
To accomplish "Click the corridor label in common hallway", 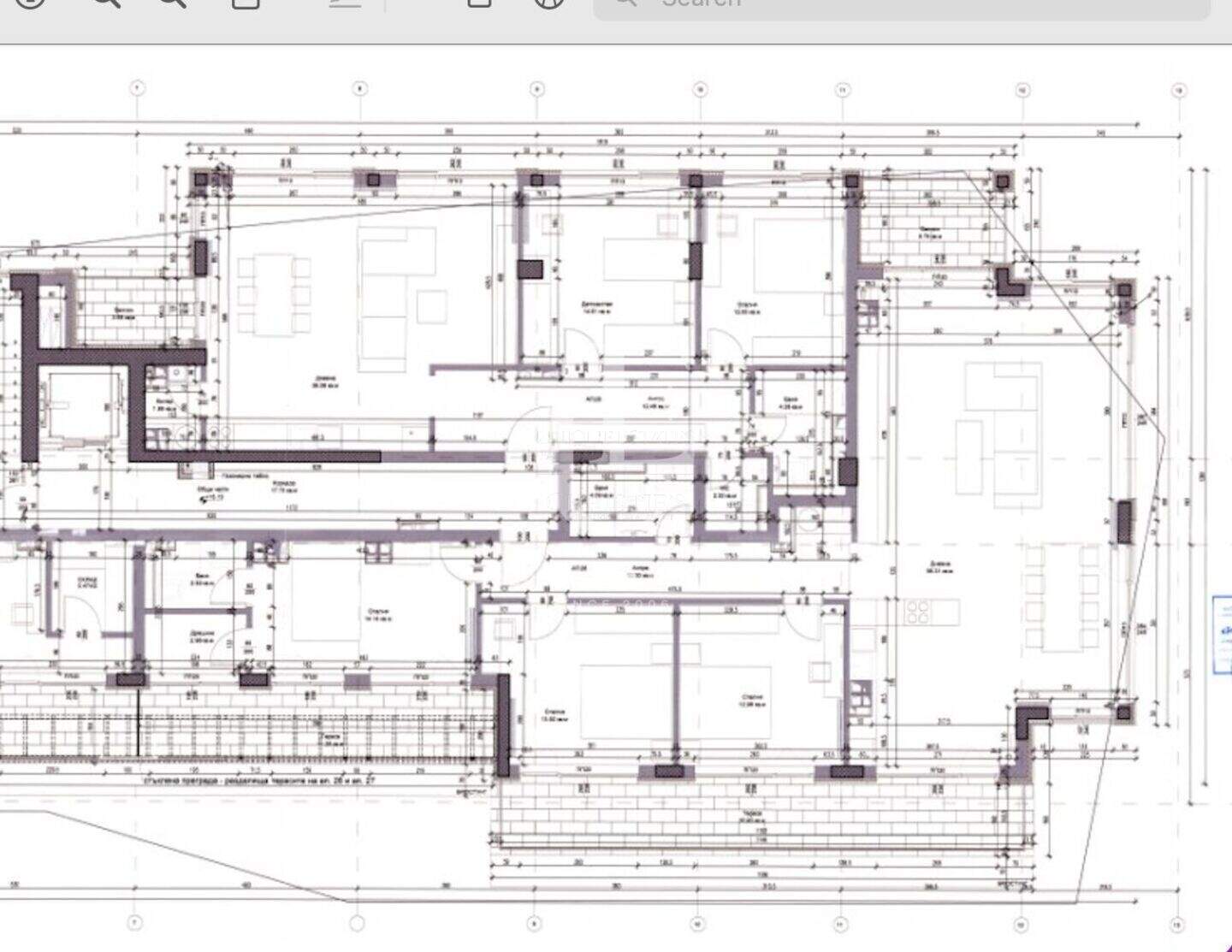I will (284, 488).
